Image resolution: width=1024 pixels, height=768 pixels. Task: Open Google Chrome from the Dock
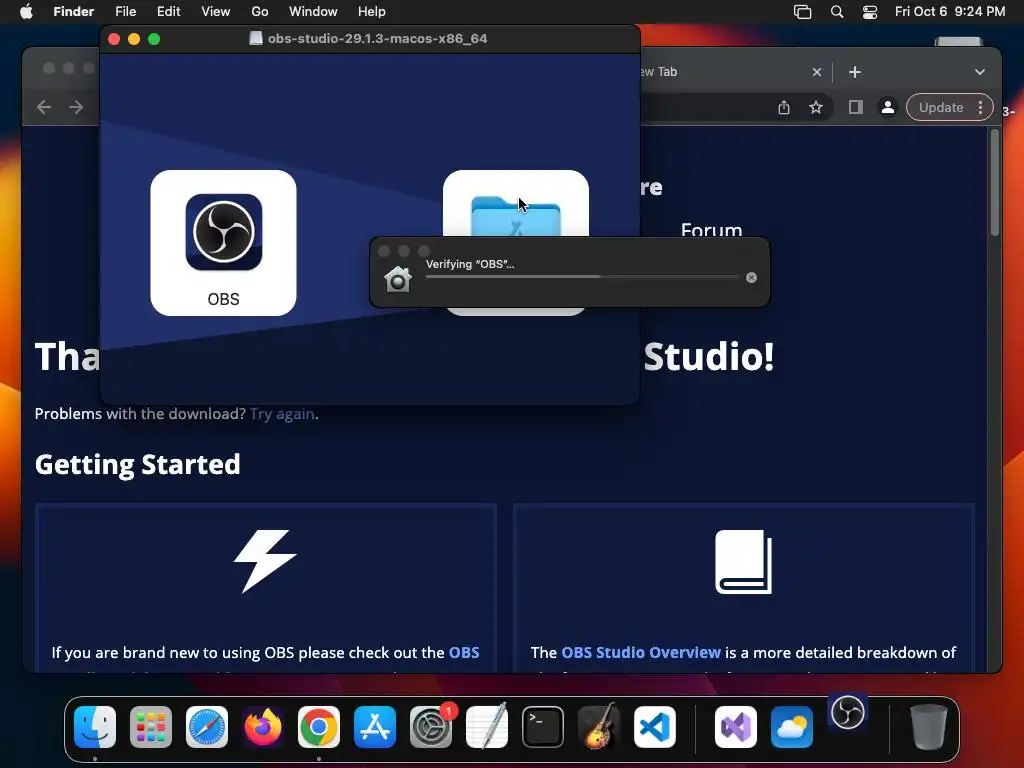[319, 727]
